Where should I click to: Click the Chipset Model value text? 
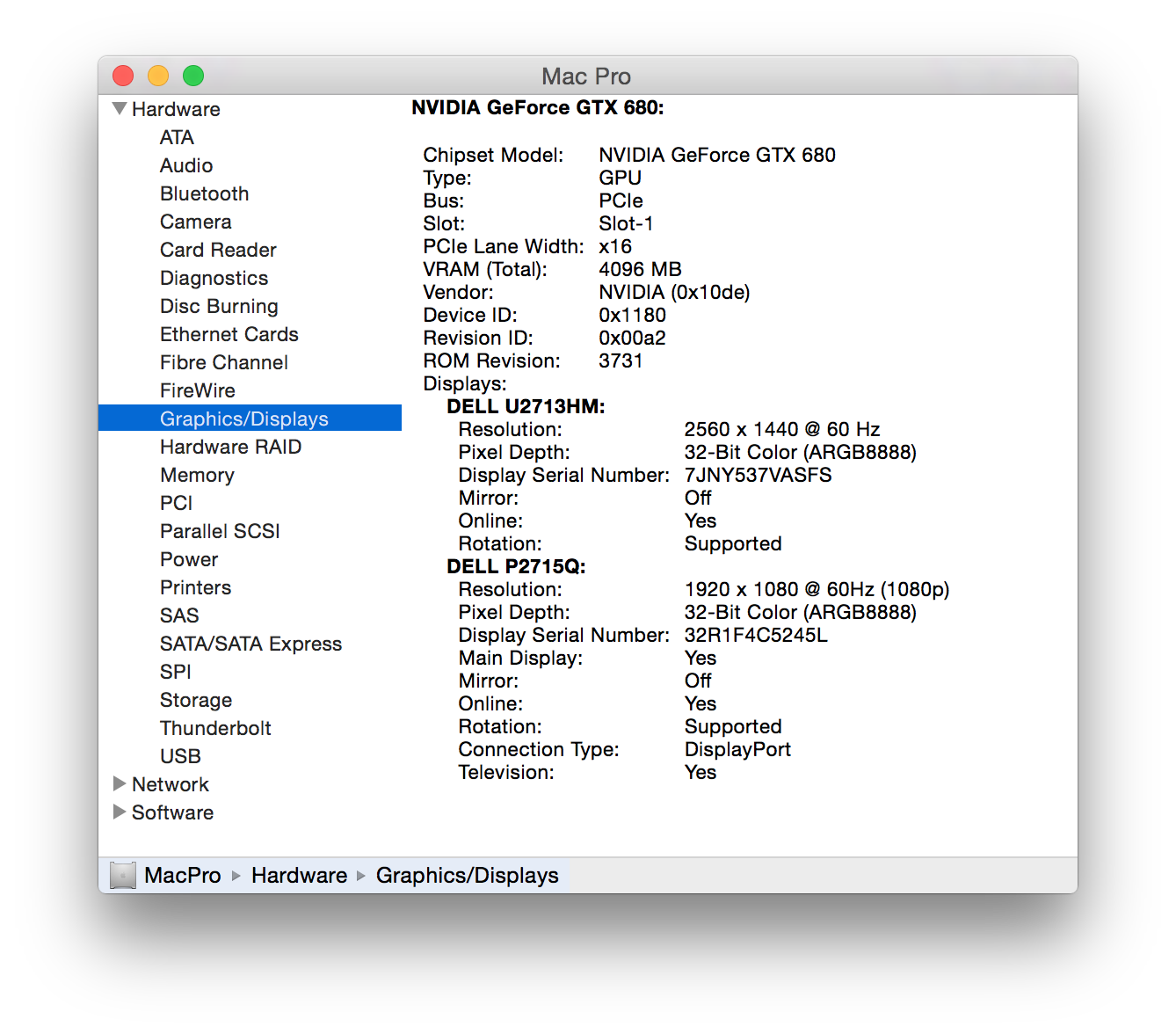click(716, 155)
